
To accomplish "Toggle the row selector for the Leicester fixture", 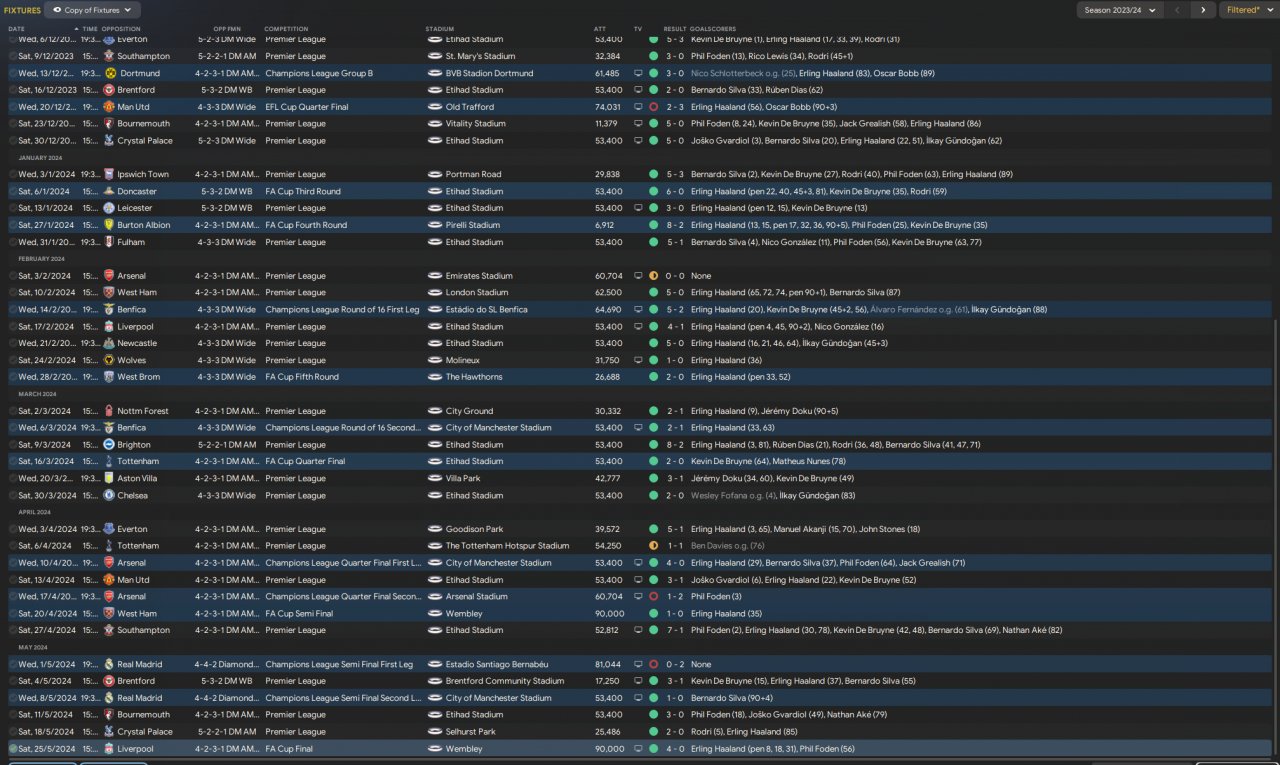I will pos(13,208).
